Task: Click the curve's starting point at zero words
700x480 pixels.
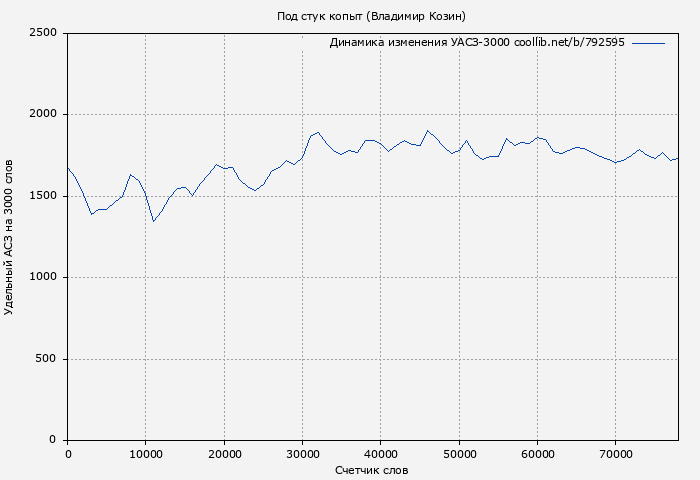Action: pos(68,168)
